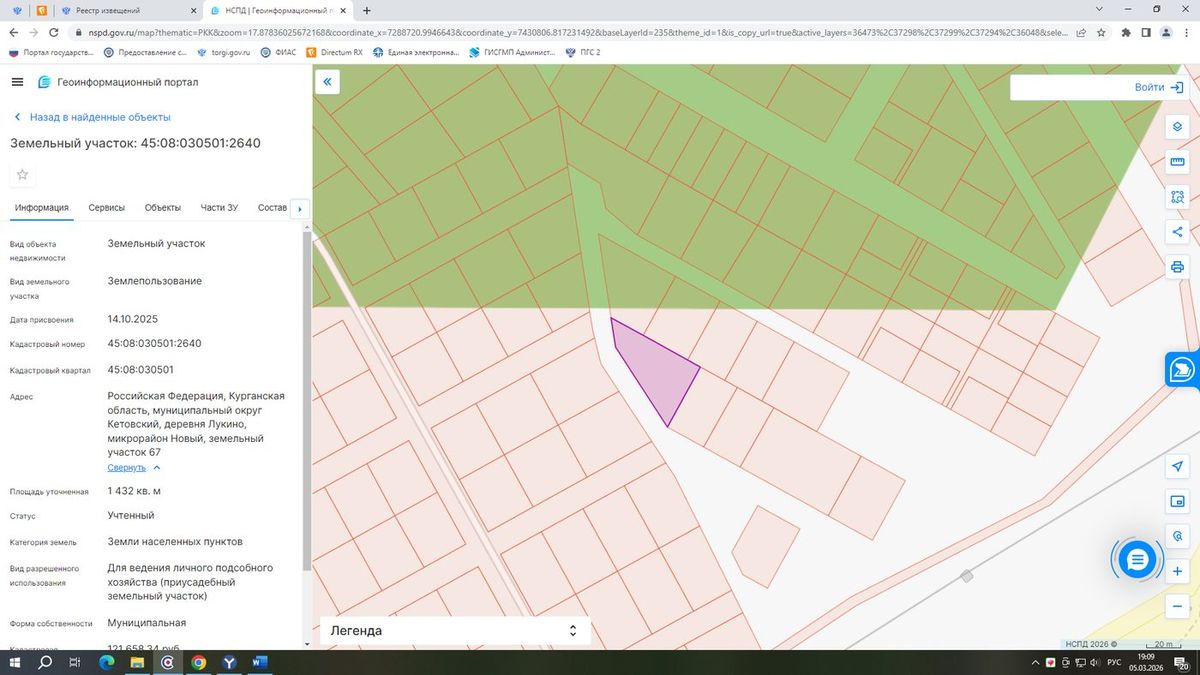Screen dimensions: 1200x675
Task: Open the Единая электронна... bookmark
Action: coord(415,52)
